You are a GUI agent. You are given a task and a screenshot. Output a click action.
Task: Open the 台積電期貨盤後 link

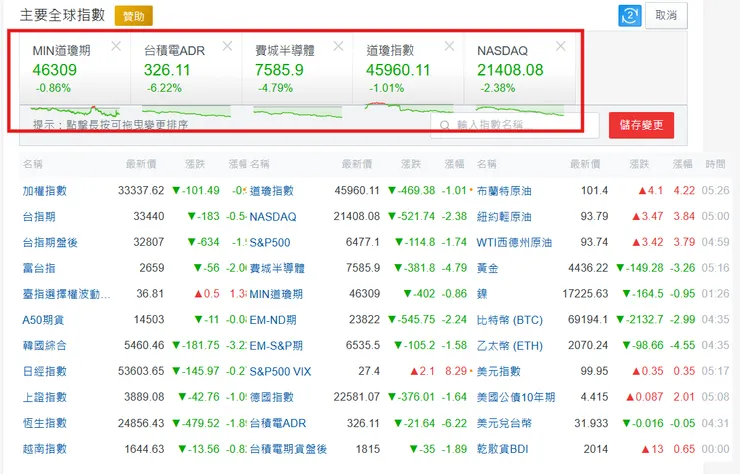(x=288, y=449)
